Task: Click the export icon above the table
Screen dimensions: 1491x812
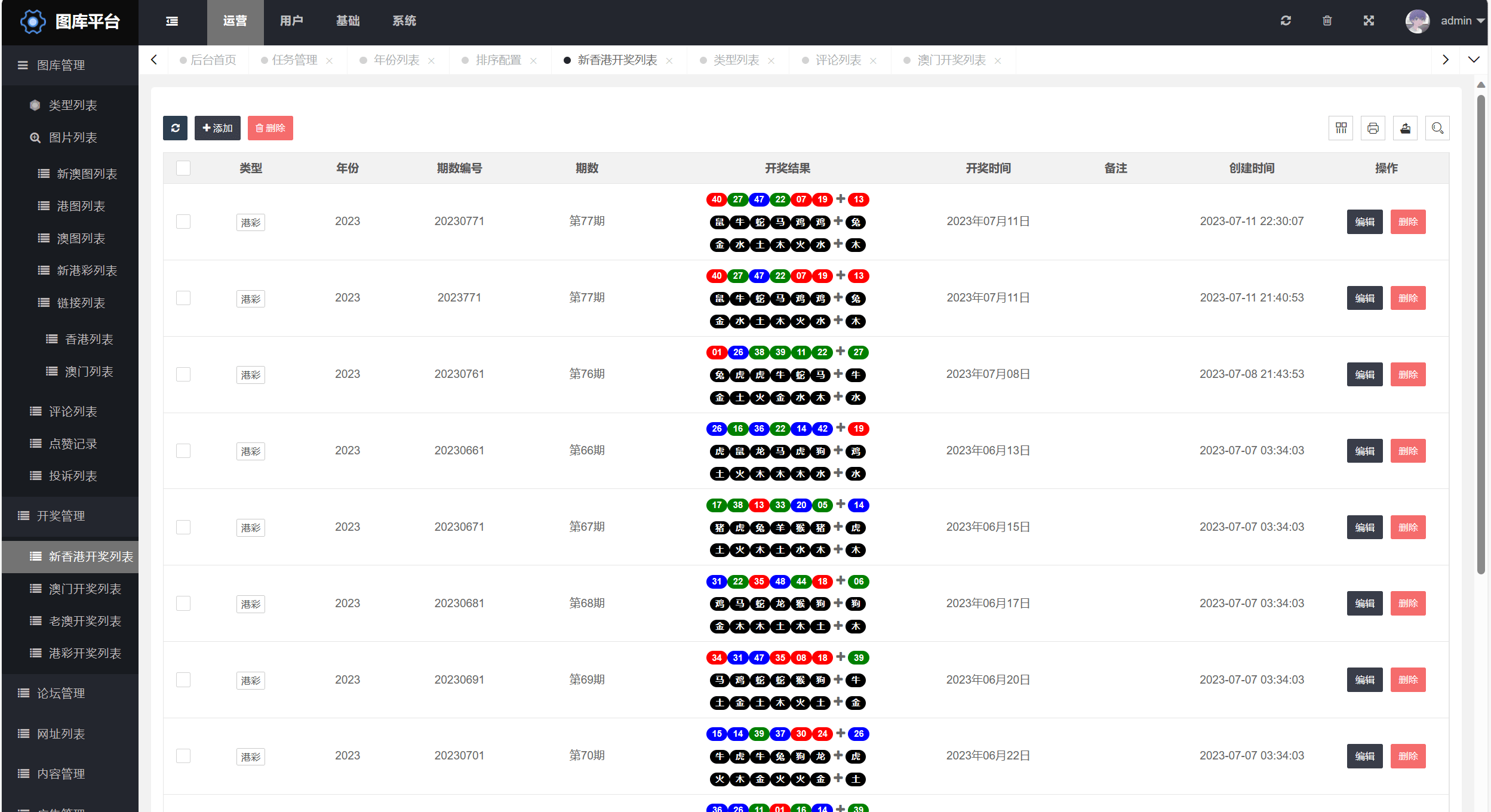Action: [1405, 128]
